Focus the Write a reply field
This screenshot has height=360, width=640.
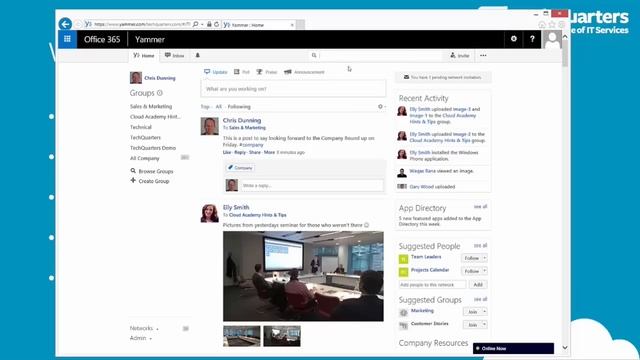coord(312,185)
